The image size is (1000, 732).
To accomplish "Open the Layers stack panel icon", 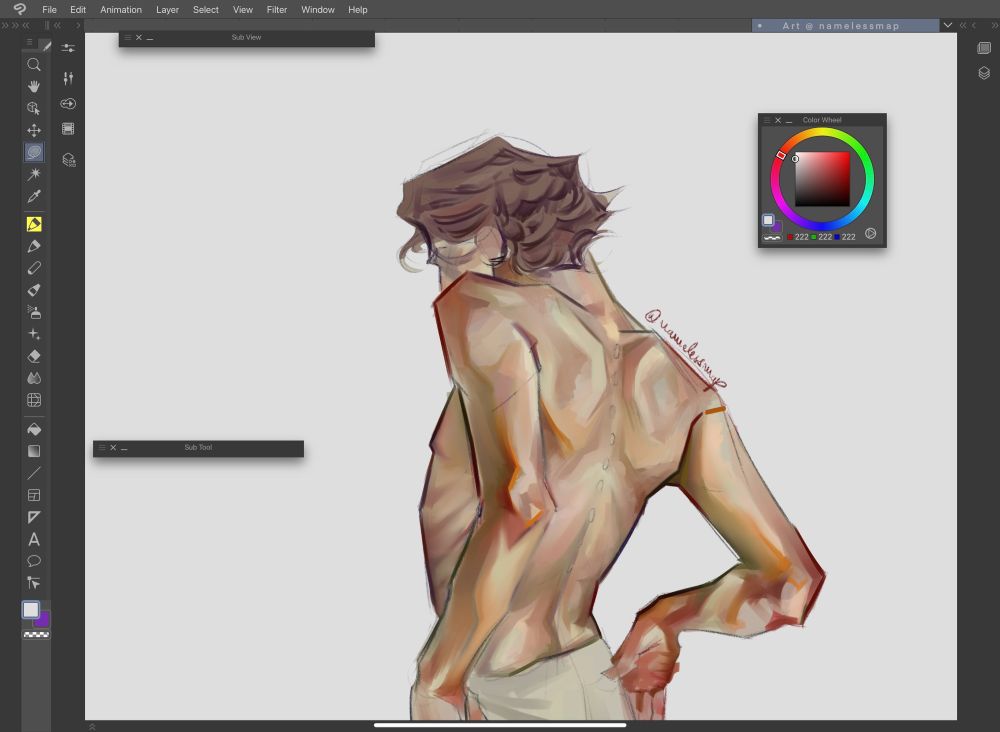I will [x=984, y=73].
